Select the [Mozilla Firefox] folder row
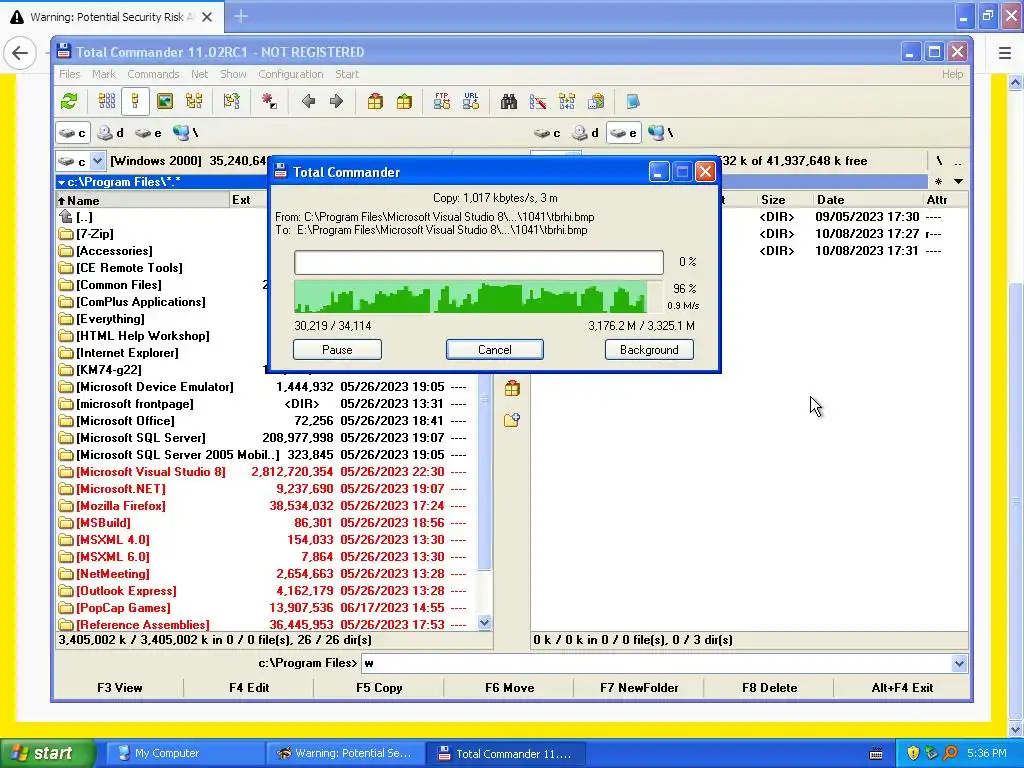This screenshot has width=1024, height=768. pos(263,505)
